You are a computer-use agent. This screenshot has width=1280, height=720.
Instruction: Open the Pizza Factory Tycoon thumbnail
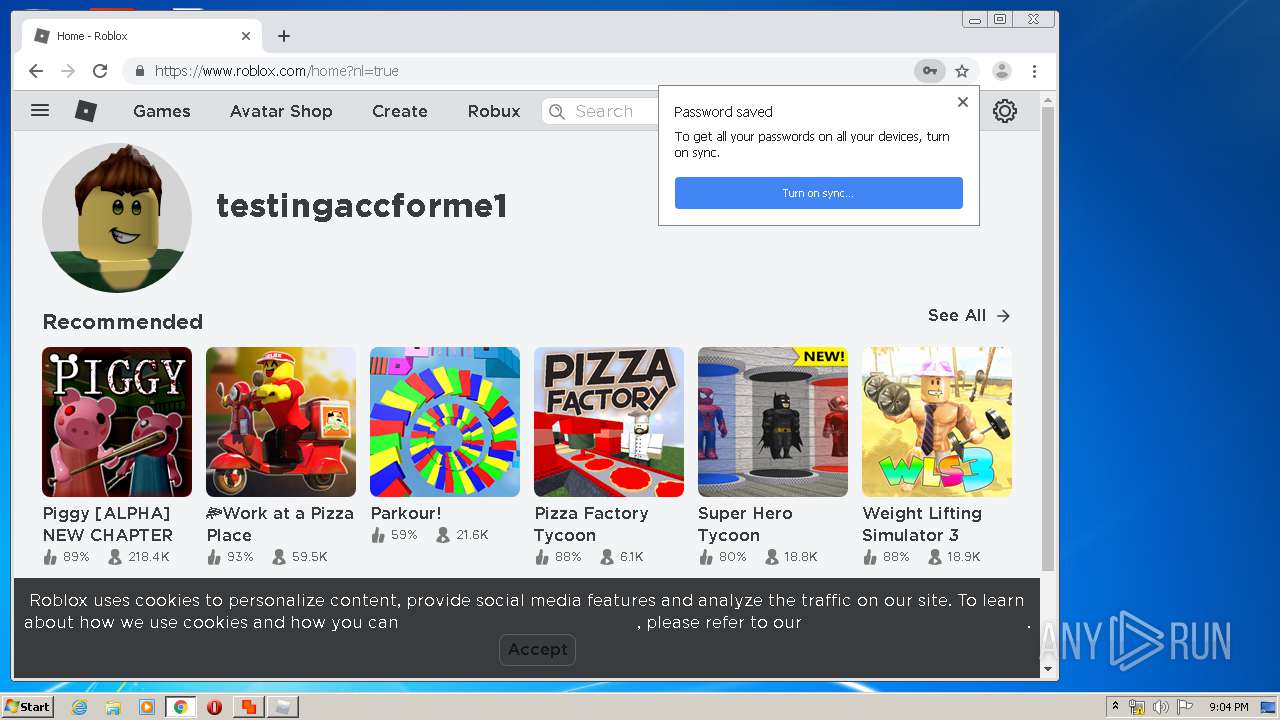coord(609,422)
